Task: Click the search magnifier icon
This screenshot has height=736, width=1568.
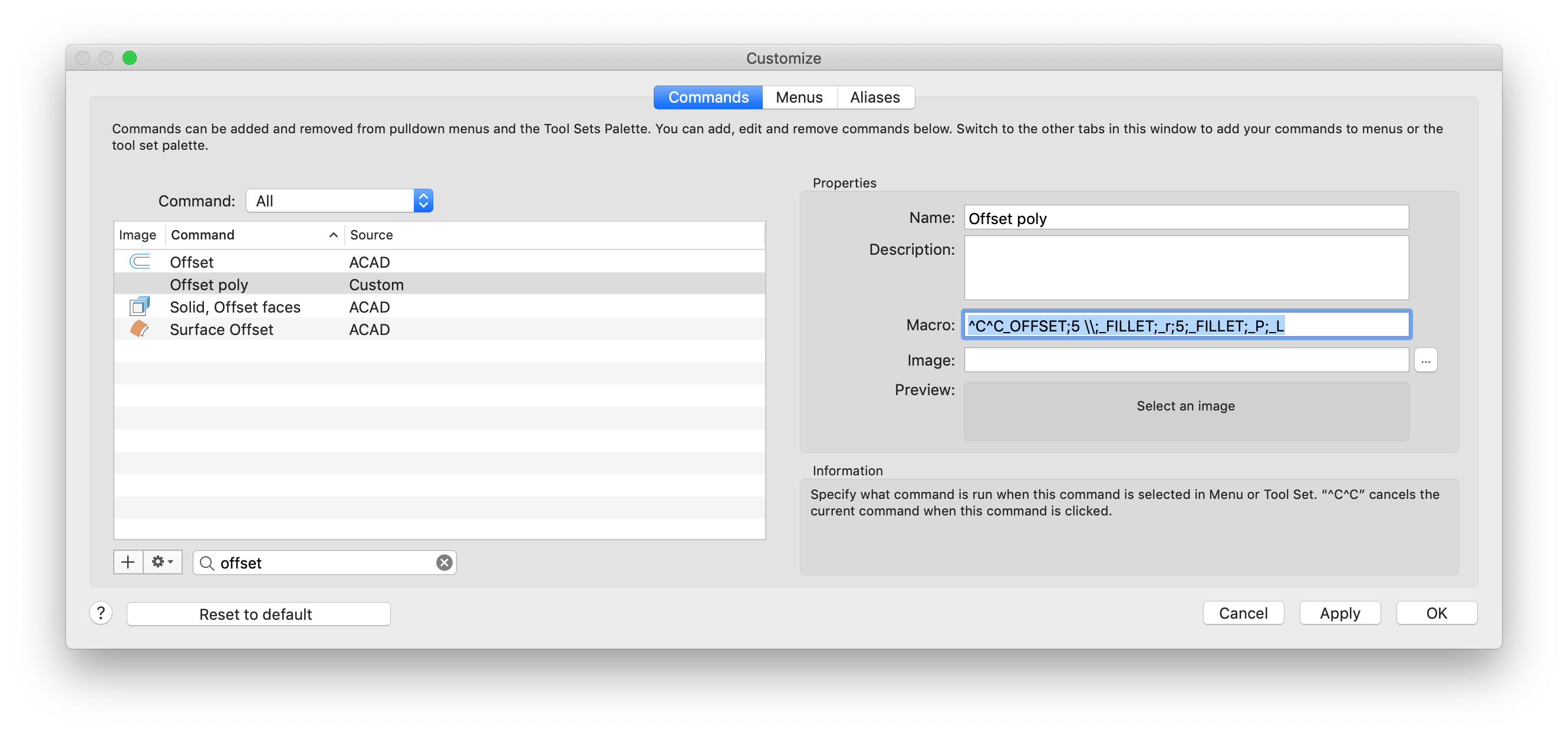Action: coord(207,563)
